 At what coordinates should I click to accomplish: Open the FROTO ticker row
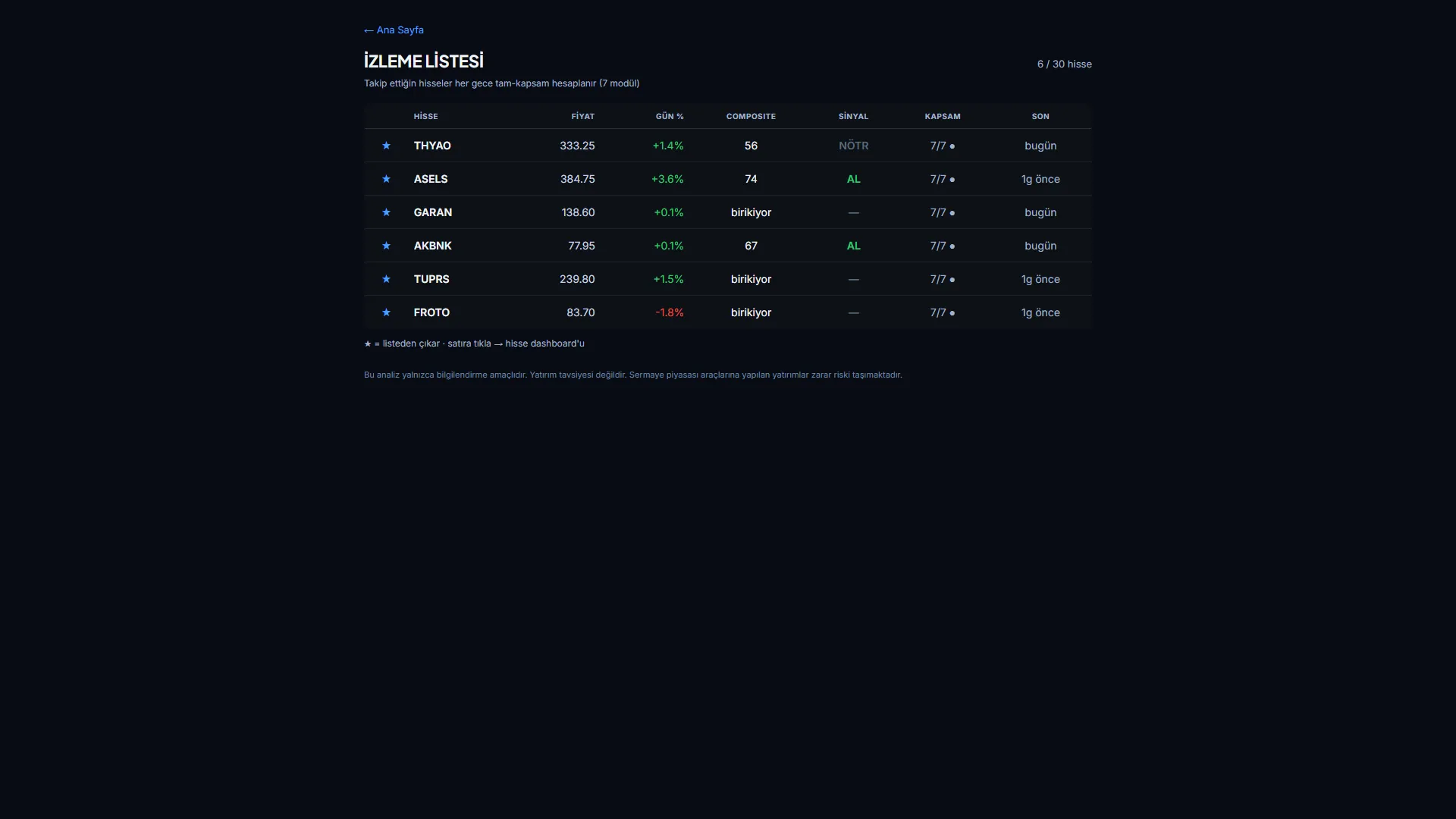(x=728, y=312)
